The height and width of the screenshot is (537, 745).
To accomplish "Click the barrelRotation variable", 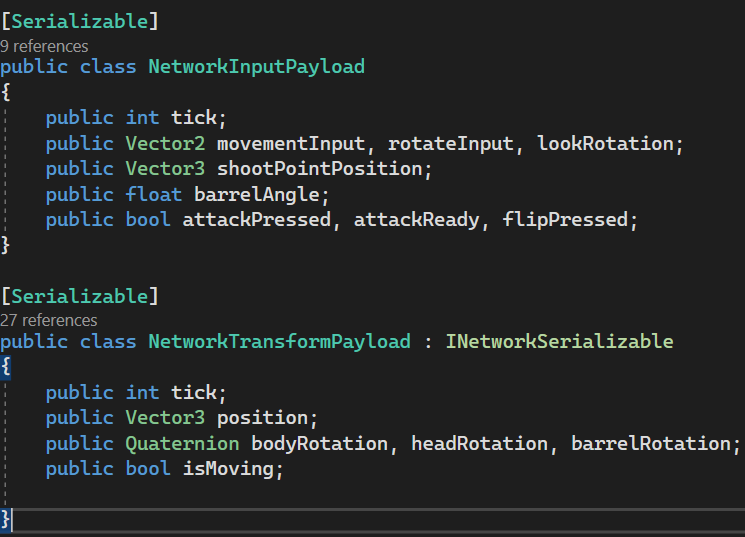I will point(650,443).
